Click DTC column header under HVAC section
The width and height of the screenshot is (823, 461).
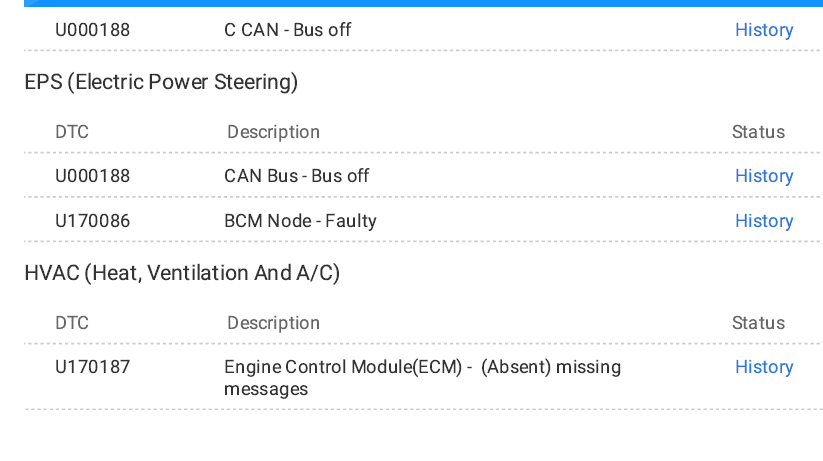(72, 323)
